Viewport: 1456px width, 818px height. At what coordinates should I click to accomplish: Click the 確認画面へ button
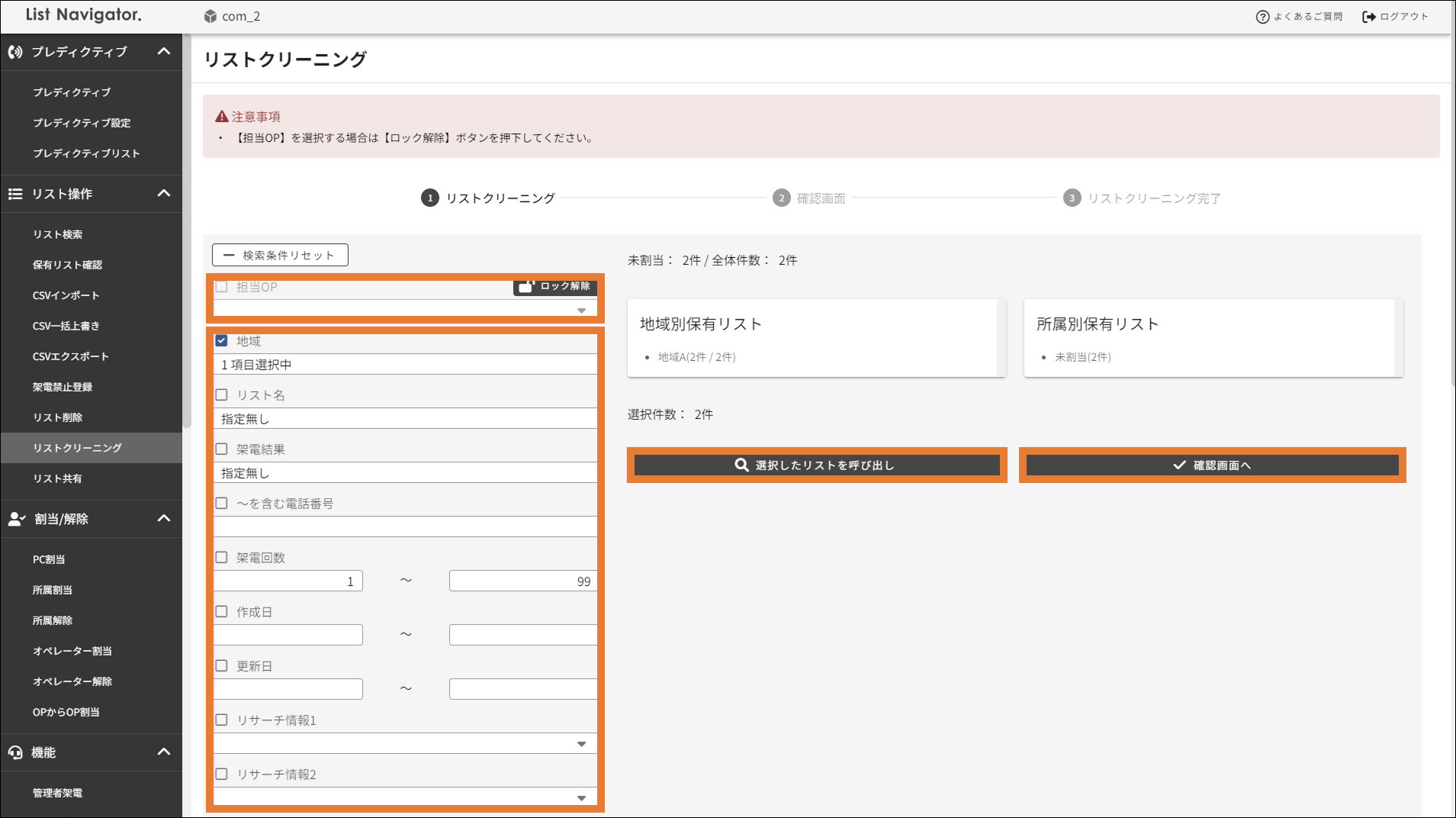[1212, 465]
